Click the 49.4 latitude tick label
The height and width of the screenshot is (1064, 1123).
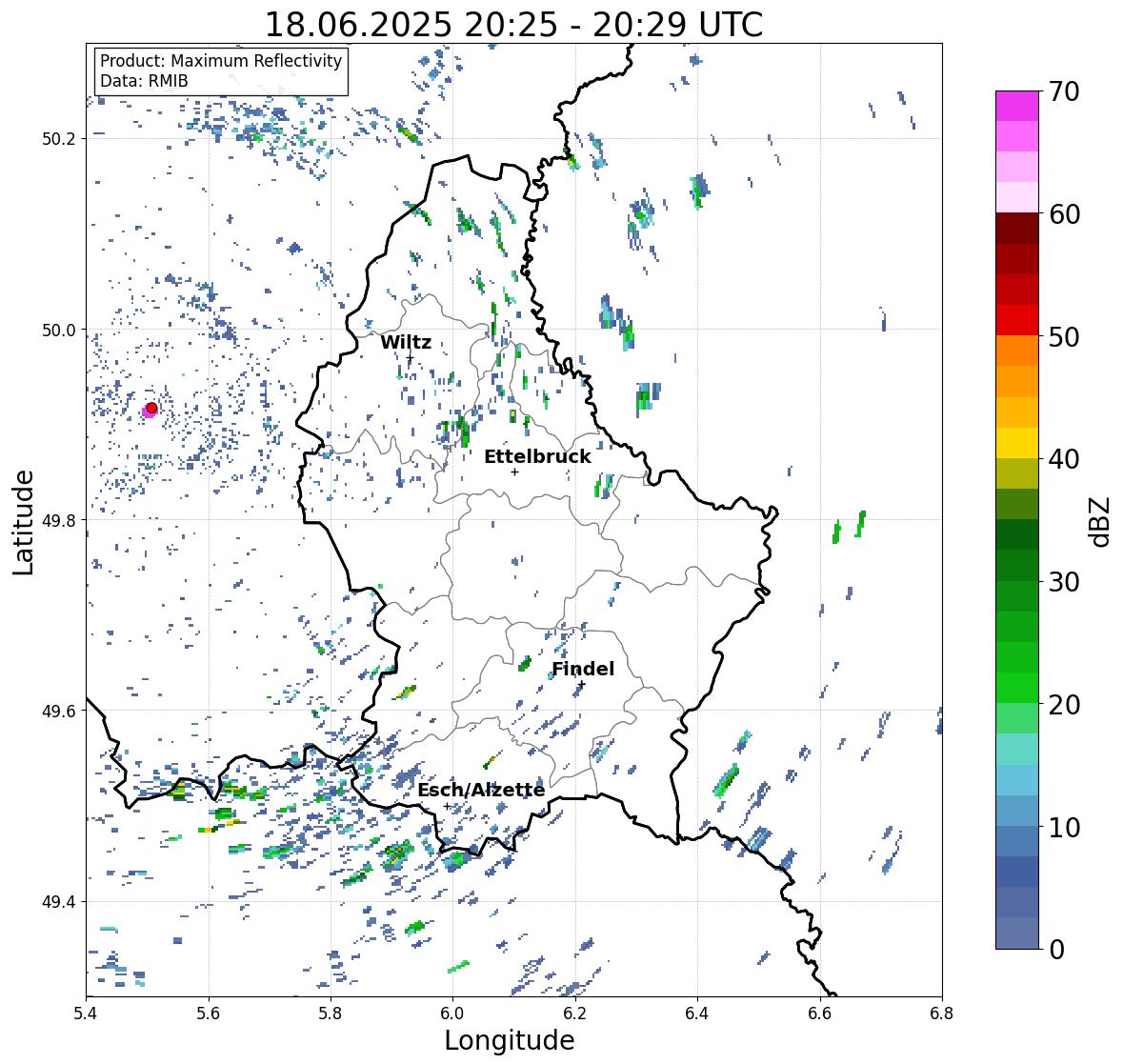click(x=59, y=902)
